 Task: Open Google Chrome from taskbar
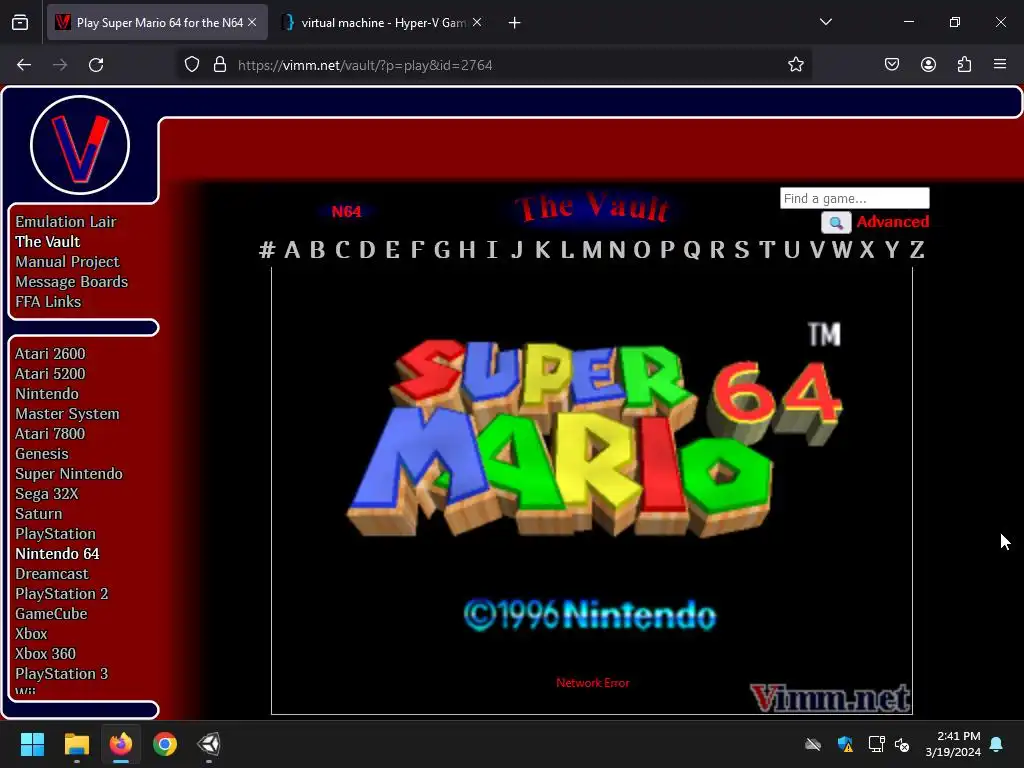165,744
